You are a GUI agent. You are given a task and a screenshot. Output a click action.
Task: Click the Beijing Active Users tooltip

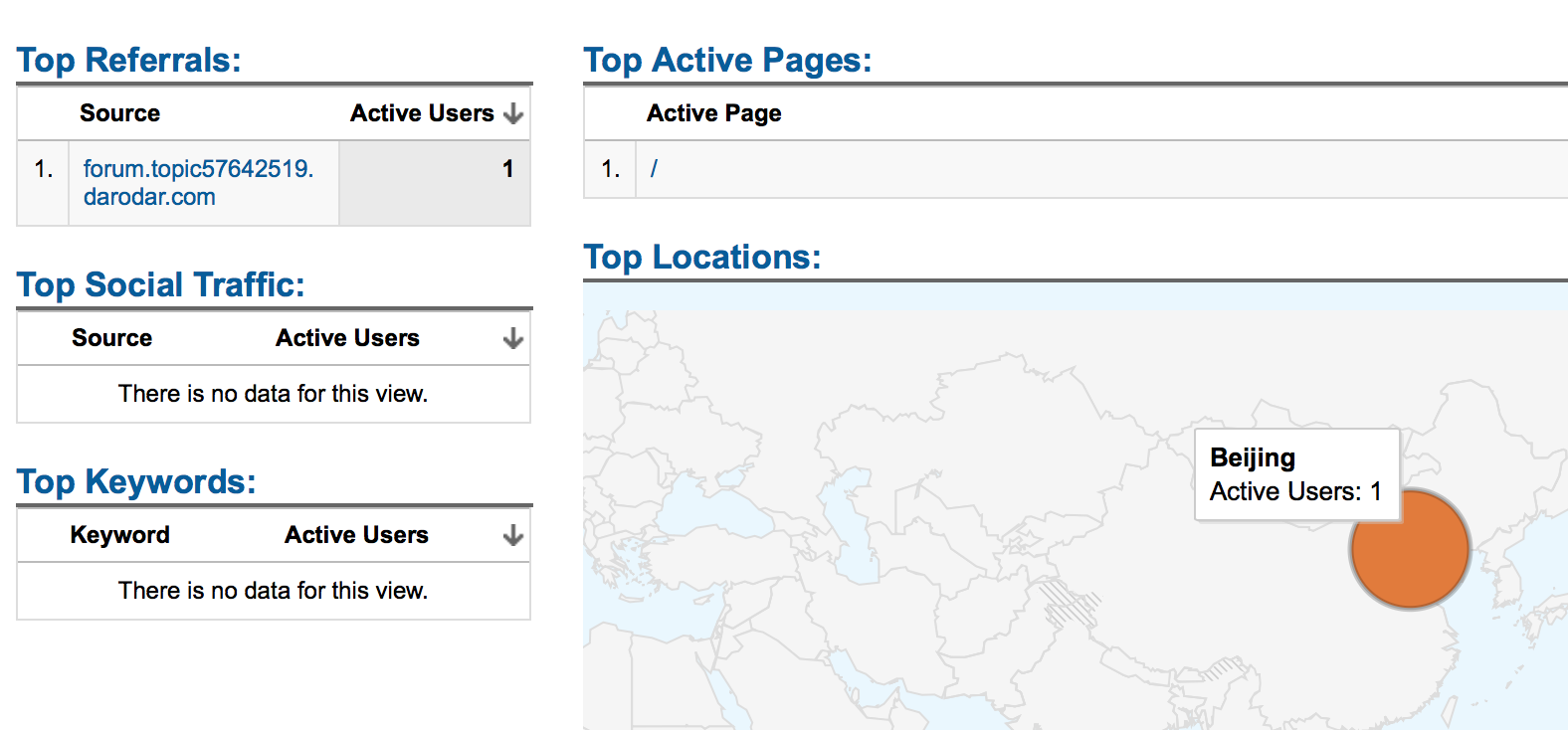pyautogui.click(x=1296, y=474)
